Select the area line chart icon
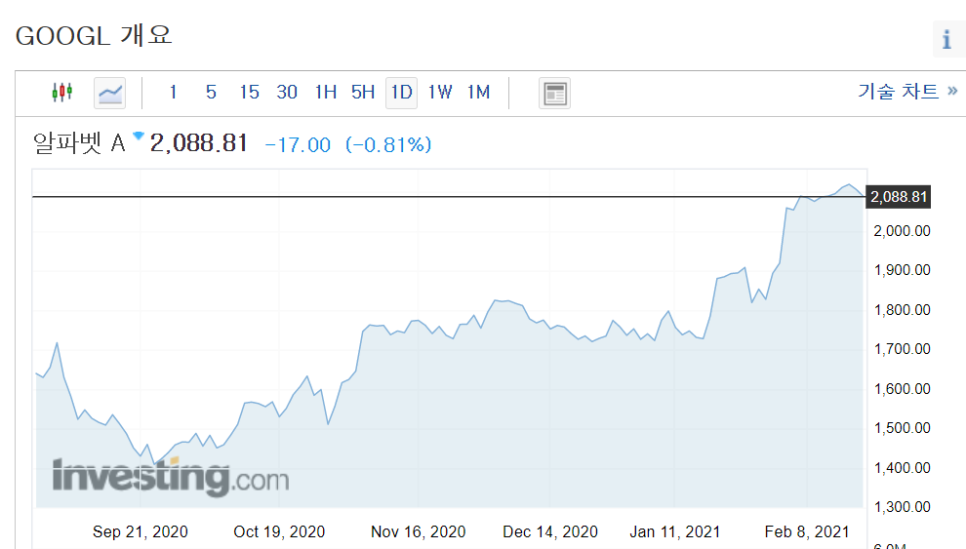The image size is (966, 549). (x=110, y=93)
